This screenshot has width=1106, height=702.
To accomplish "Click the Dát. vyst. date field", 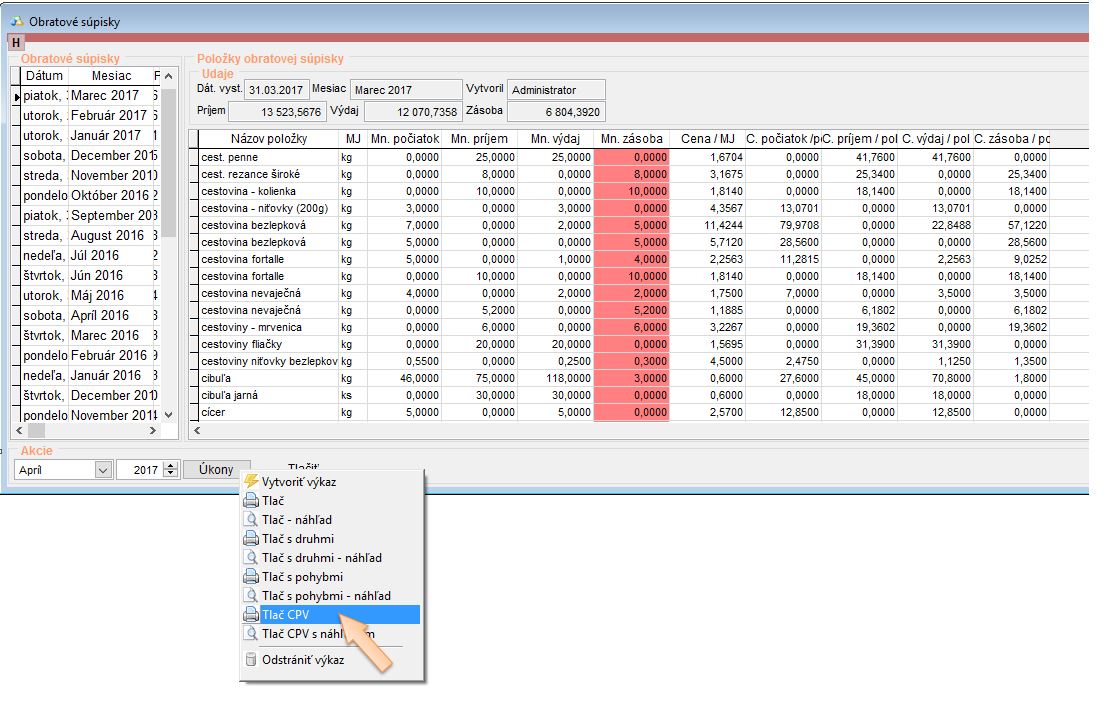I will tap(278, 90).
